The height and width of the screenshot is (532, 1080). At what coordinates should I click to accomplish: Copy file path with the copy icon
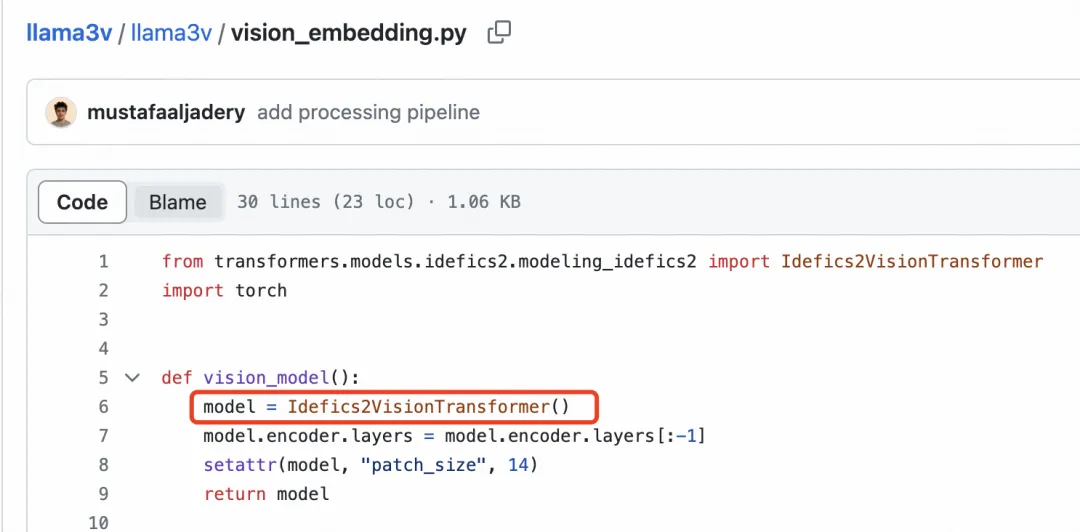[499, 32]
